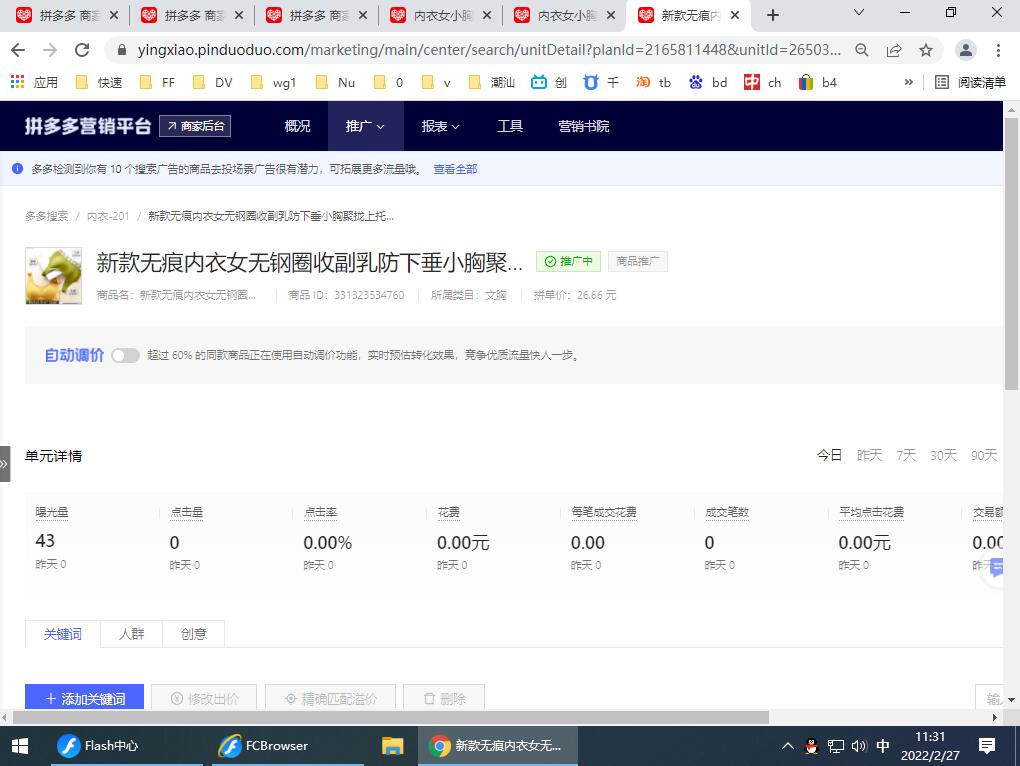Expand the 推广 dropdown menu
This screenshot has height=766, width=1020.
pyautogui.click(x=365, y=126)
